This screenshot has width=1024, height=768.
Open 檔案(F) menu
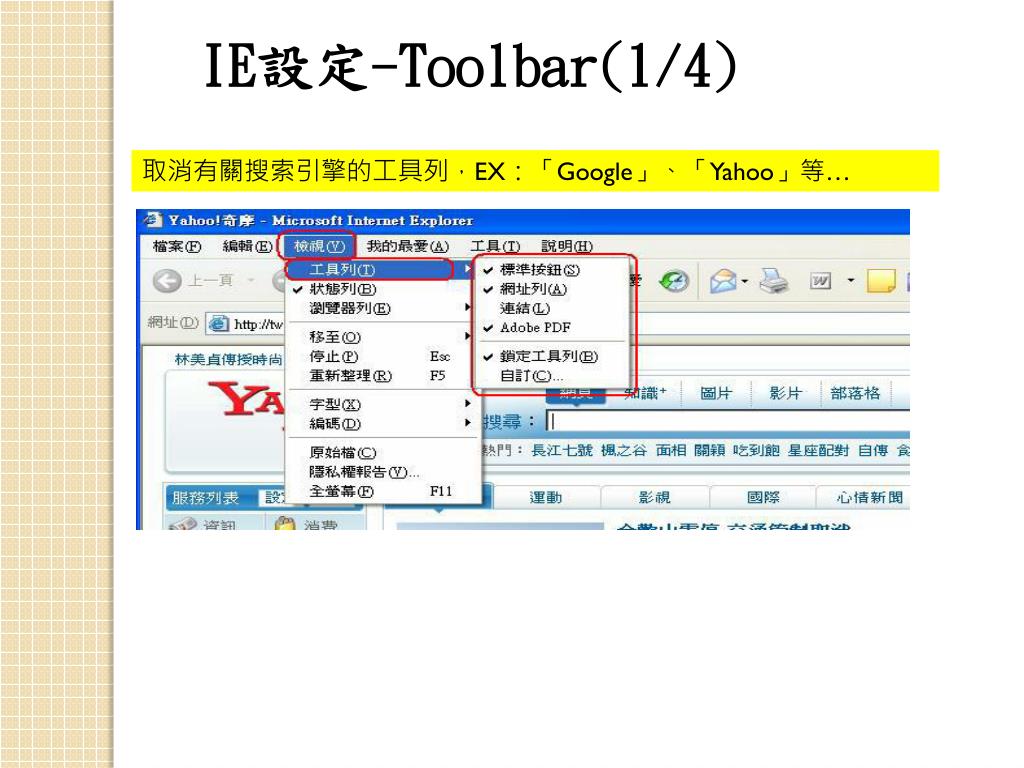click(x=176, y=246)
